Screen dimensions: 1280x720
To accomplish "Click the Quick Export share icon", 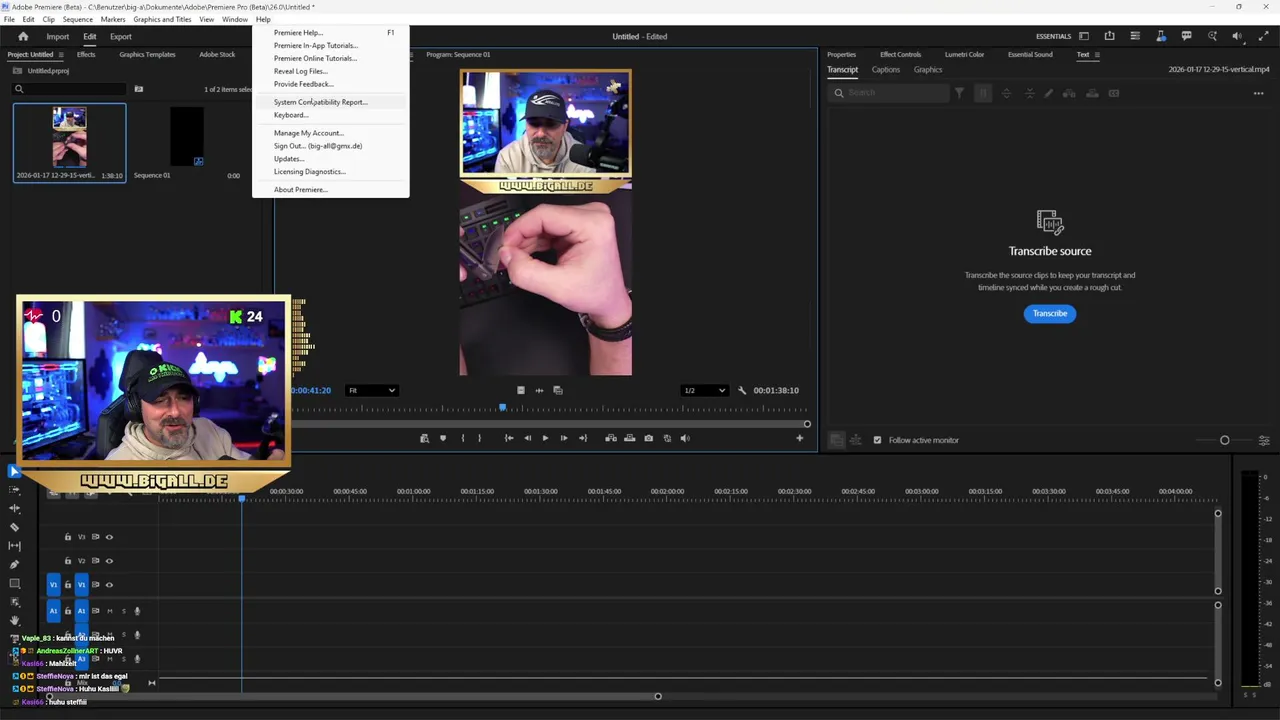I will 1109,36.
